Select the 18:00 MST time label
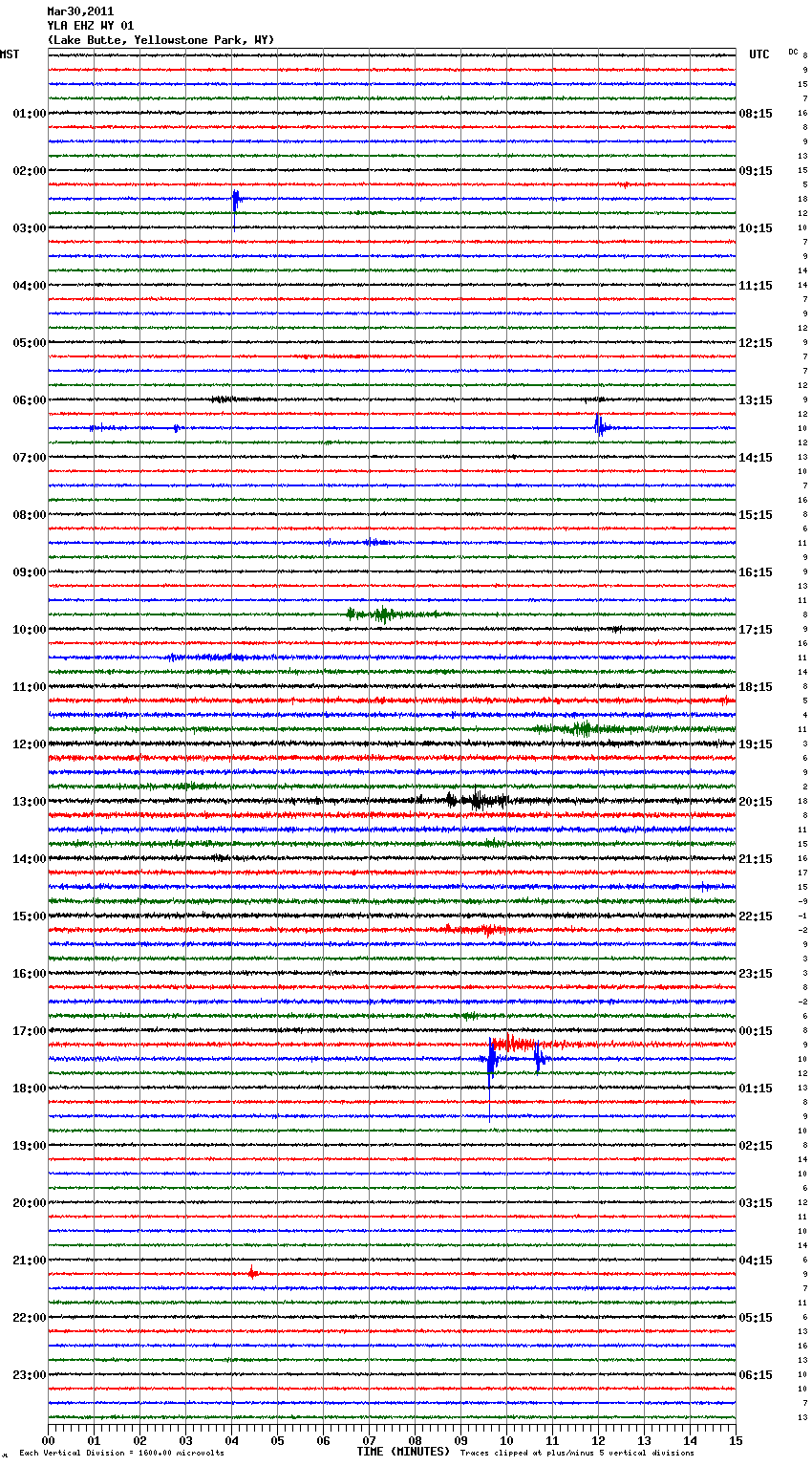Viewport: 812px width, 1466px height. point(30,1089)
